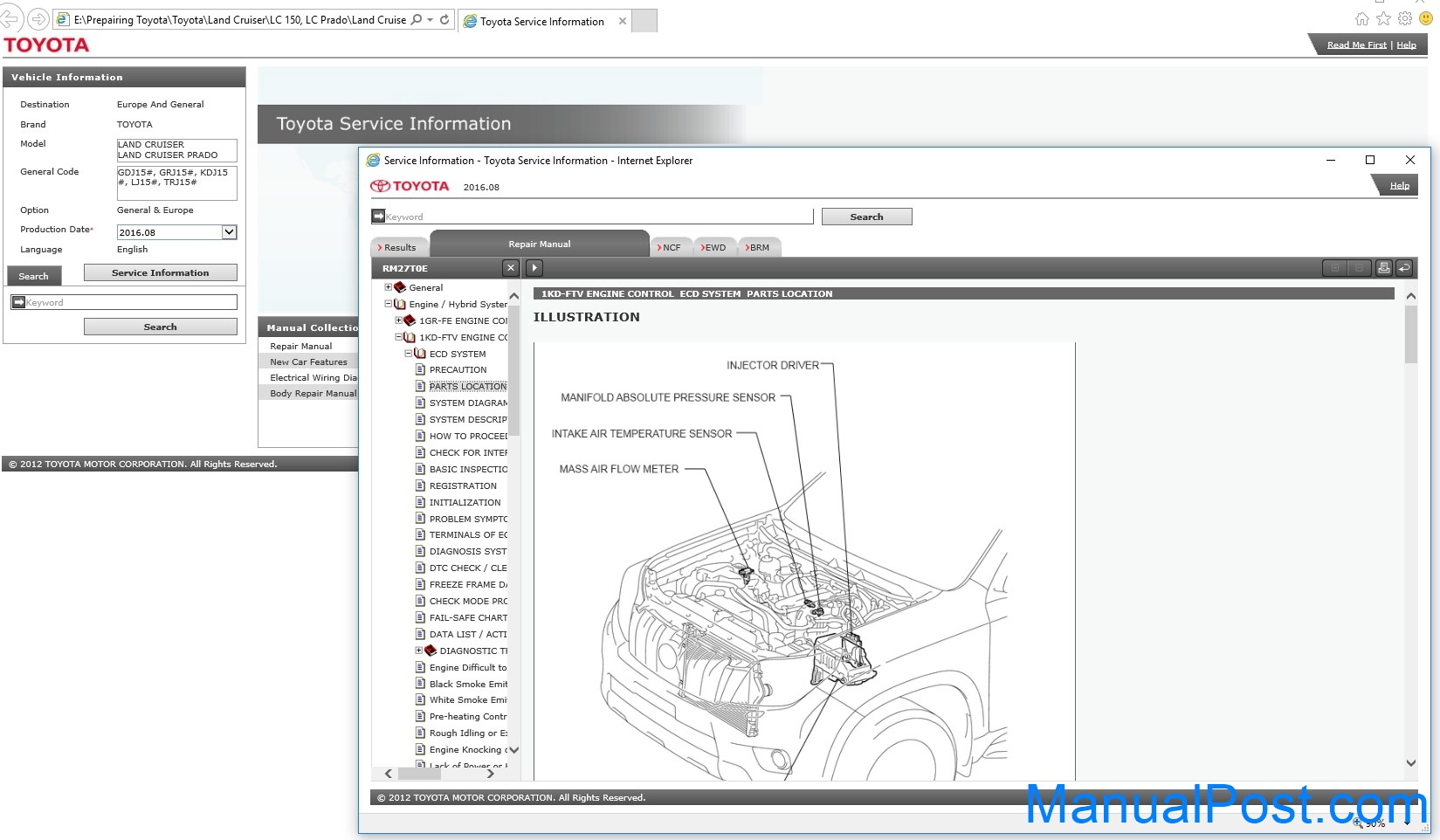Click the Service Information button
The width and height of the screenshot is (1440, 840).
160,272
